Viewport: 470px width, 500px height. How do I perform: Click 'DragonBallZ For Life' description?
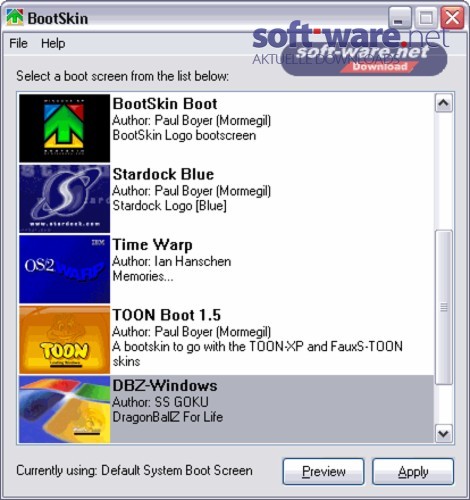coord(168,417)
